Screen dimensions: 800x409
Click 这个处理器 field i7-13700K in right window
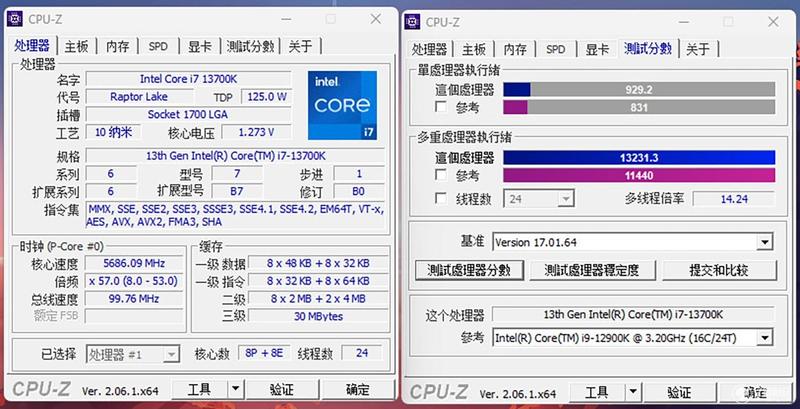click(633, 314)
